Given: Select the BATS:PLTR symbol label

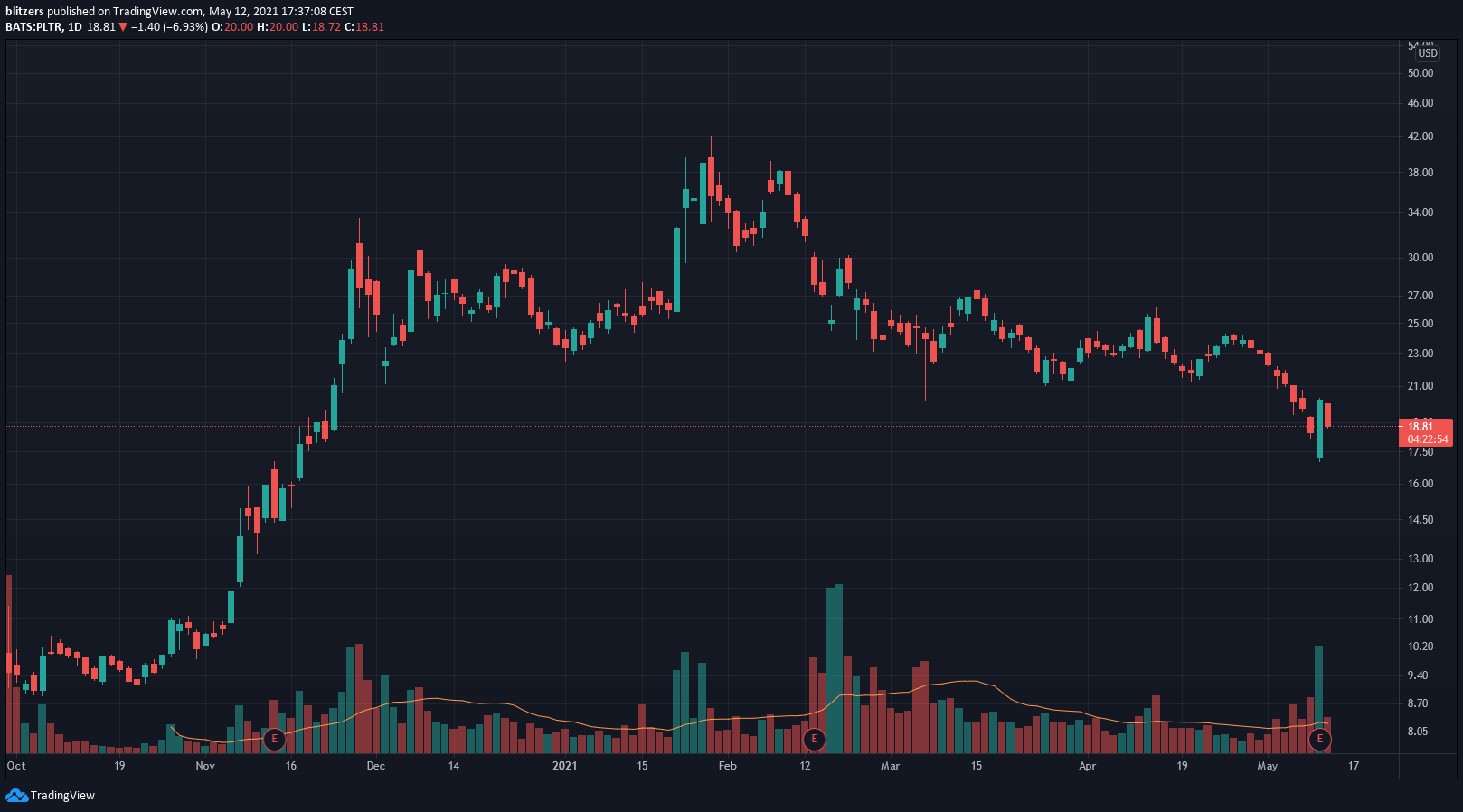Looking at the screenshot, I should pyautogui.click(x=33, y=27).
